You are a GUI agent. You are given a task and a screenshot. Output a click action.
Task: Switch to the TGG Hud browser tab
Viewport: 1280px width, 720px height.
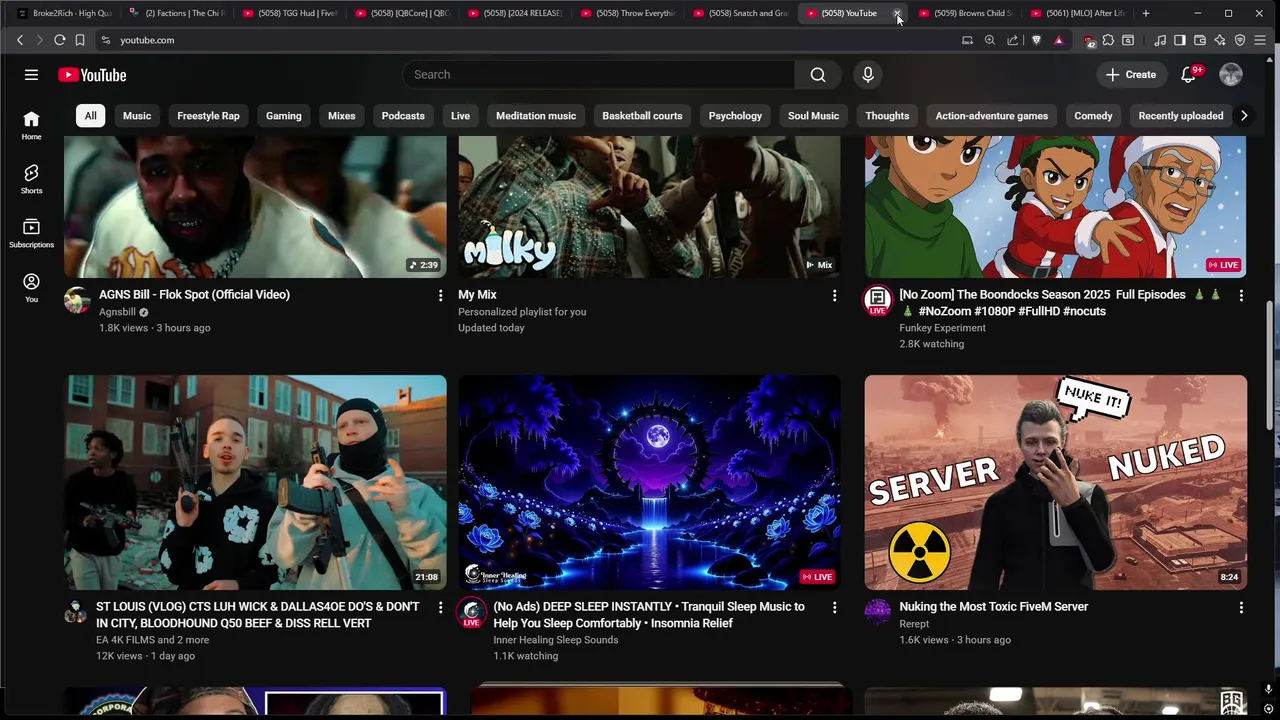[289, 13]
